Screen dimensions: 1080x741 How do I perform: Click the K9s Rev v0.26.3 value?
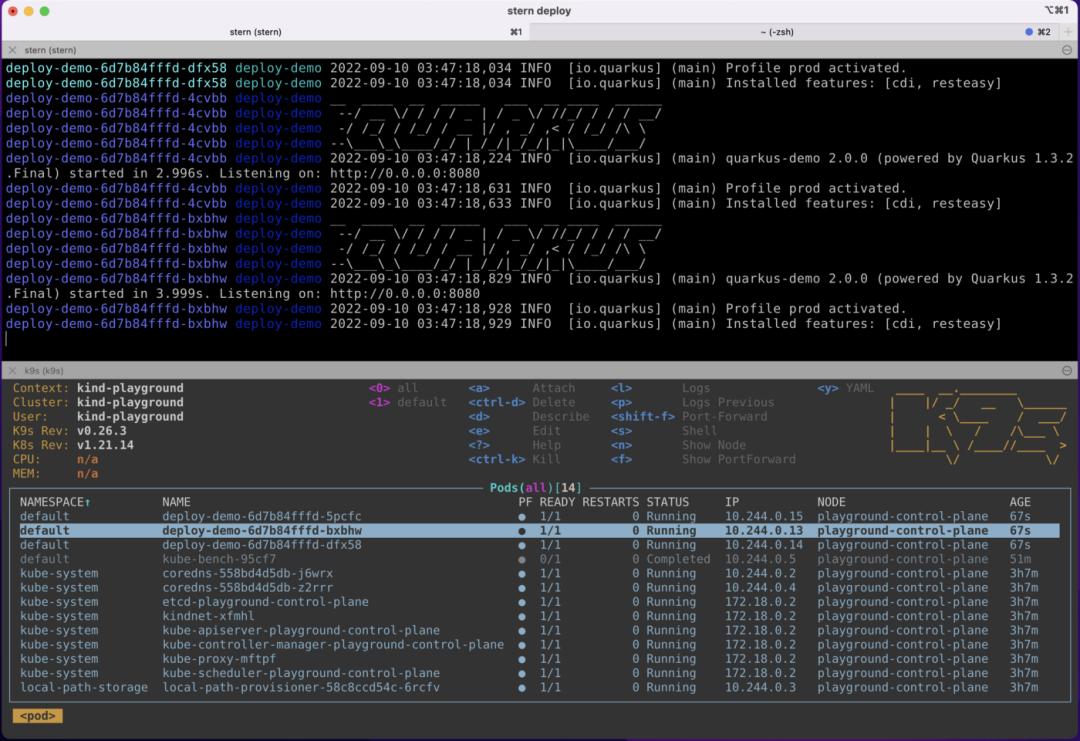(102, 431)
